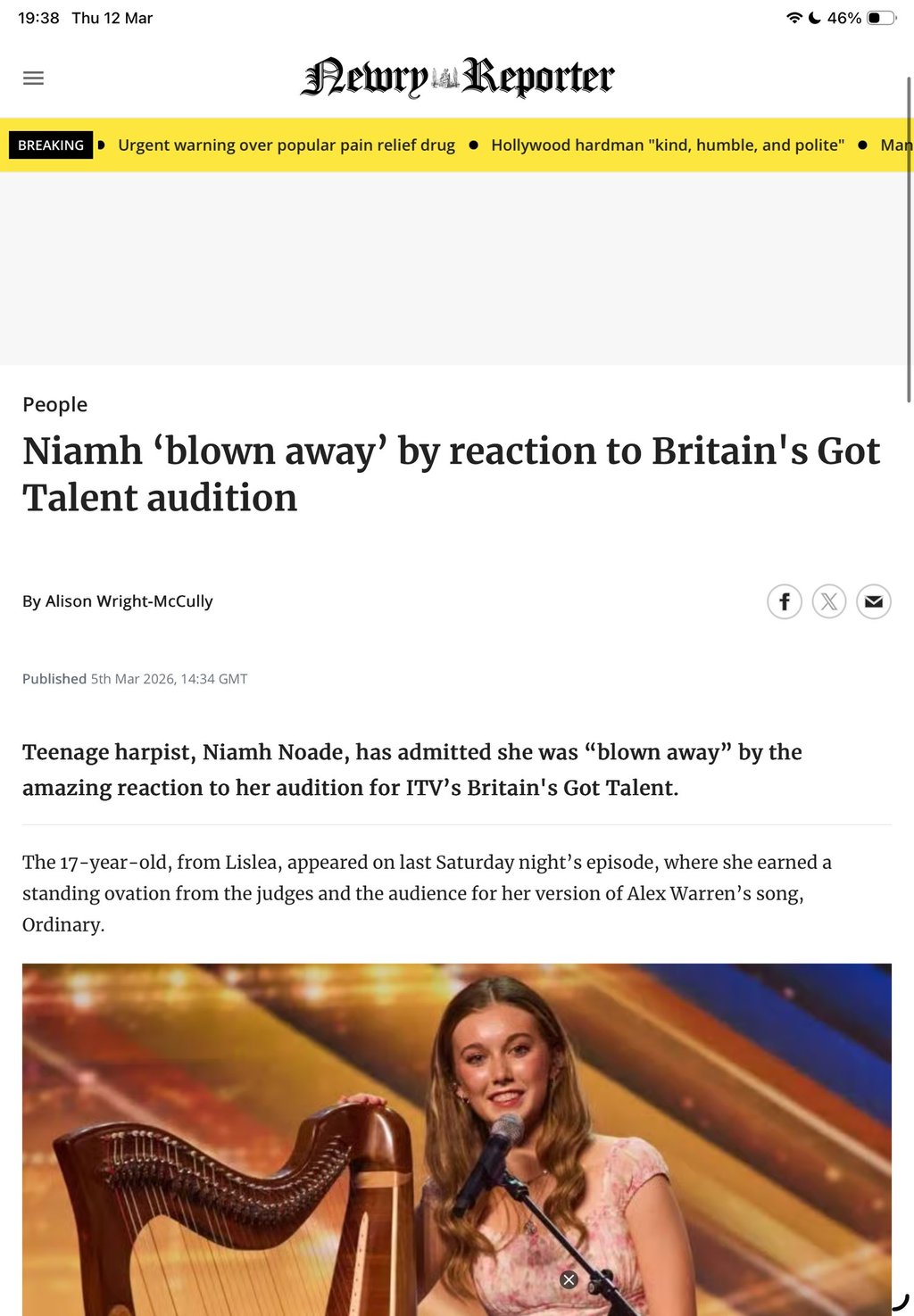Share article on X icon
This screenshot has width=914, height=1316.
coord(829,601)
